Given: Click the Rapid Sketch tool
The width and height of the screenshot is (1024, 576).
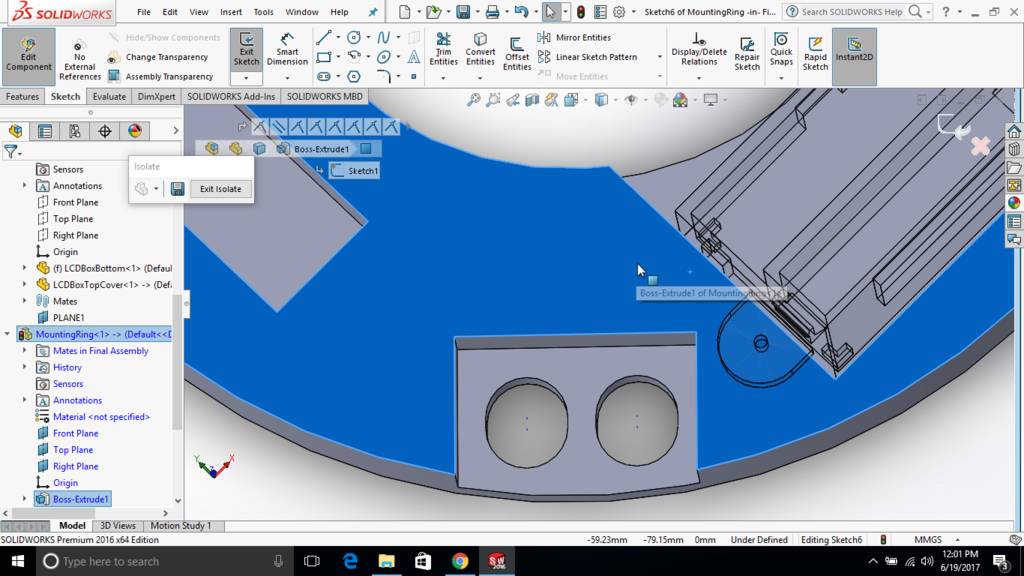Looking at the screenshot, I should [815, 54].
